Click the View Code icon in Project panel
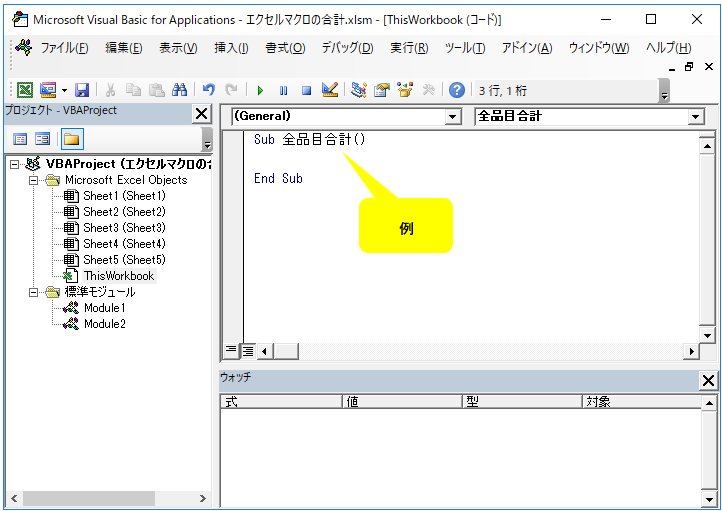Image resolution: width=722 pixels, height=511 pixels. (20, 139)
